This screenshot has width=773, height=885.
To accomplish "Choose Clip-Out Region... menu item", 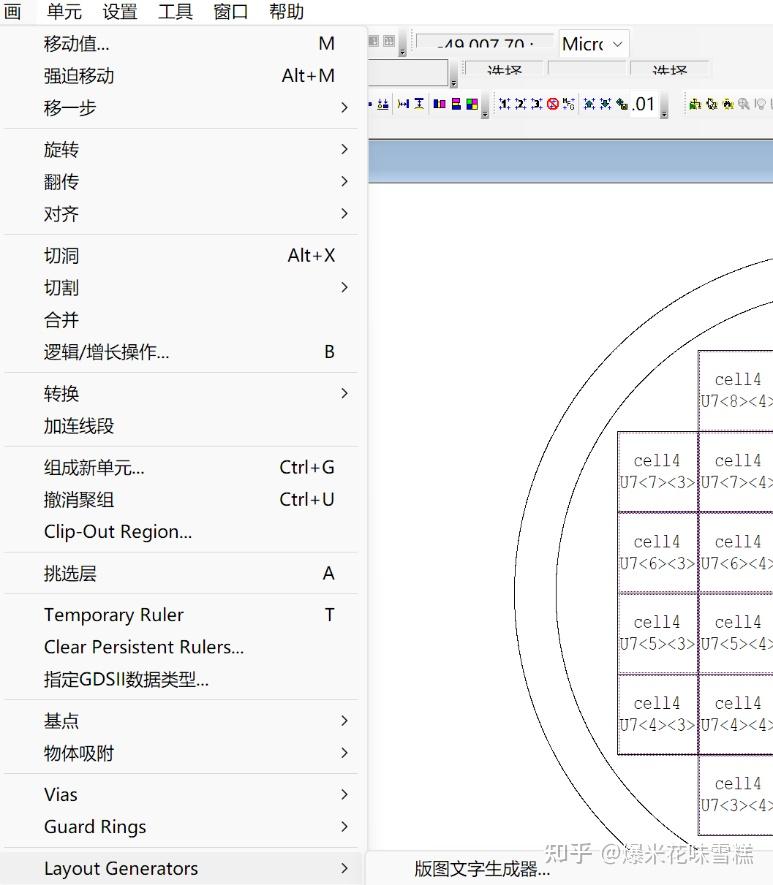I will point(181,532).
